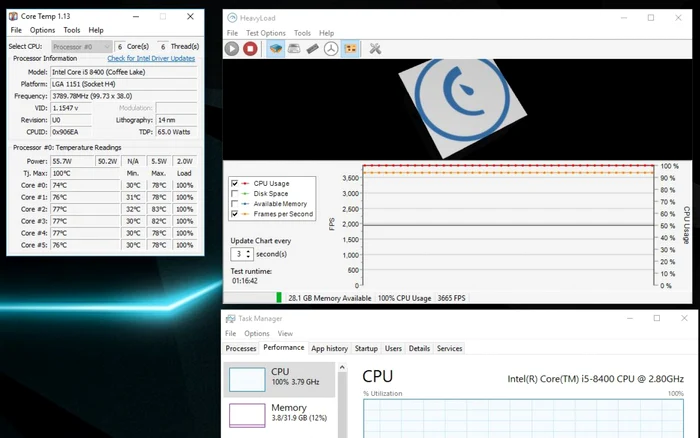Uncheck the CPU Usage chart checkbox
This screenshot has height=438, width=700.
pyautogui.click(x=234, y=184)
